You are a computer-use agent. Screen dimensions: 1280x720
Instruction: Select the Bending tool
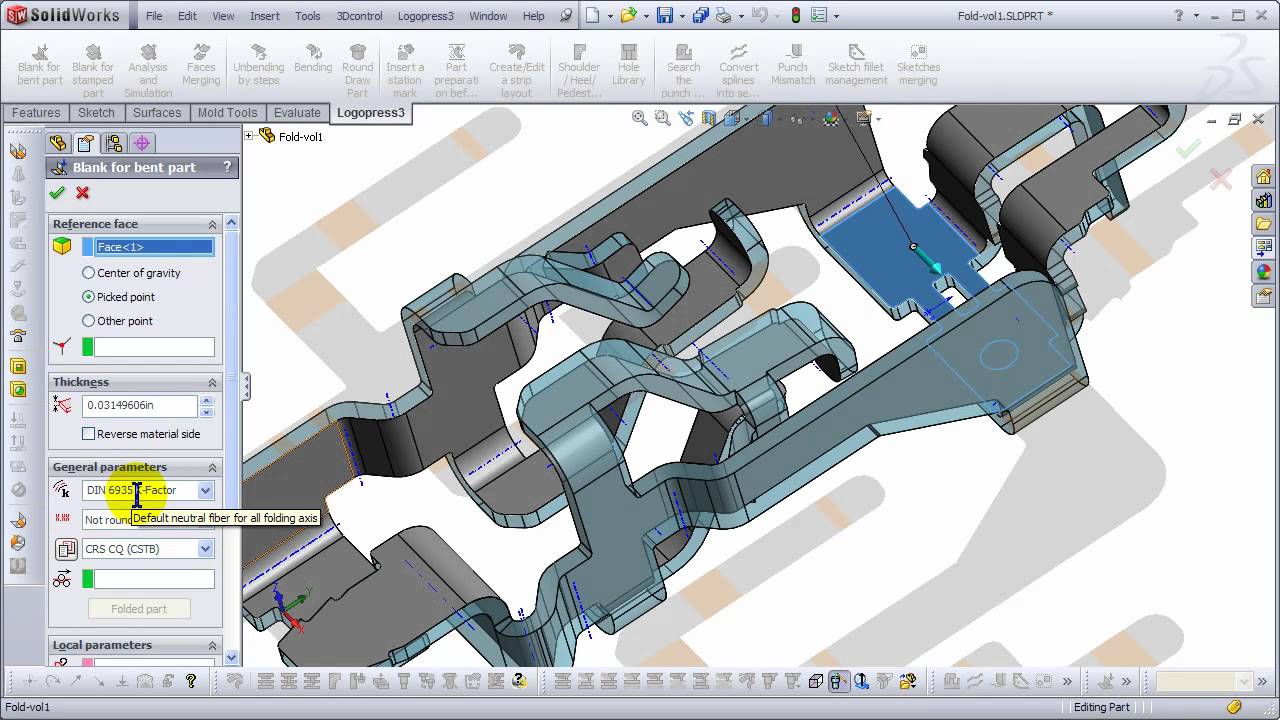[313, 60]
